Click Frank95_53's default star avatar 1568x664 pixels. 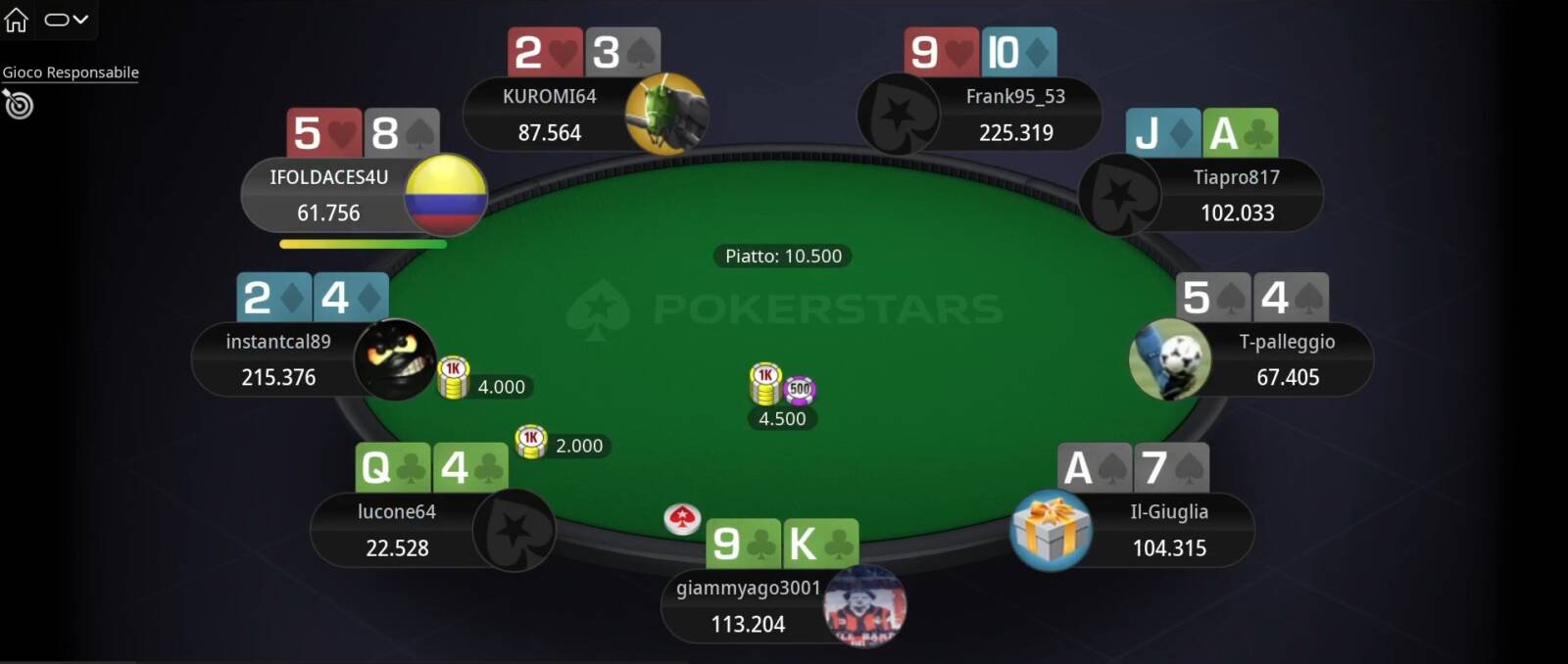coord(900,114)
